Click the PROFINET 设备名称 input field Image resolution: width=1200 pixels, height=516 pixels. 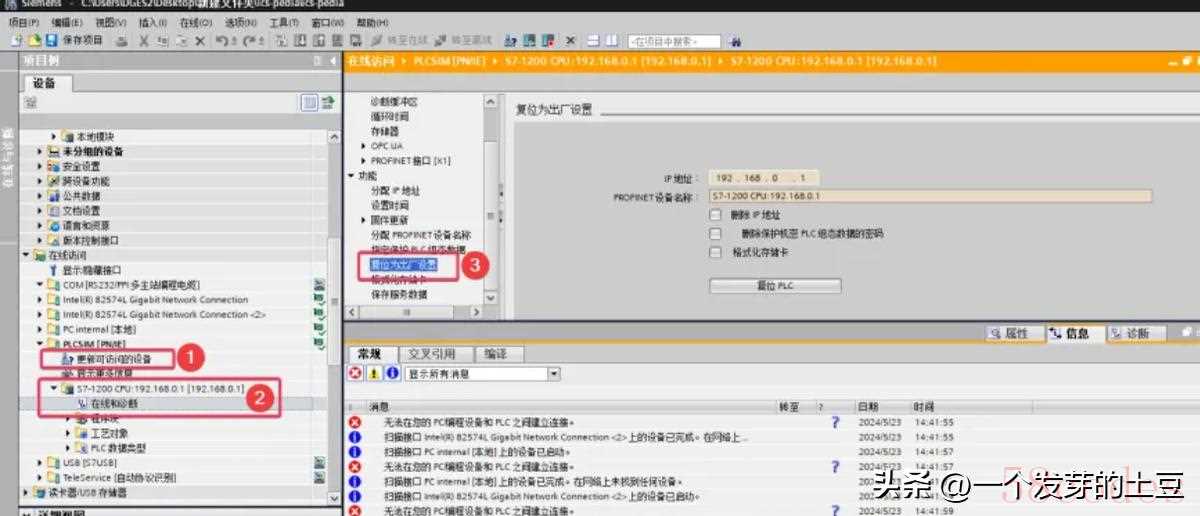[930, 197]
